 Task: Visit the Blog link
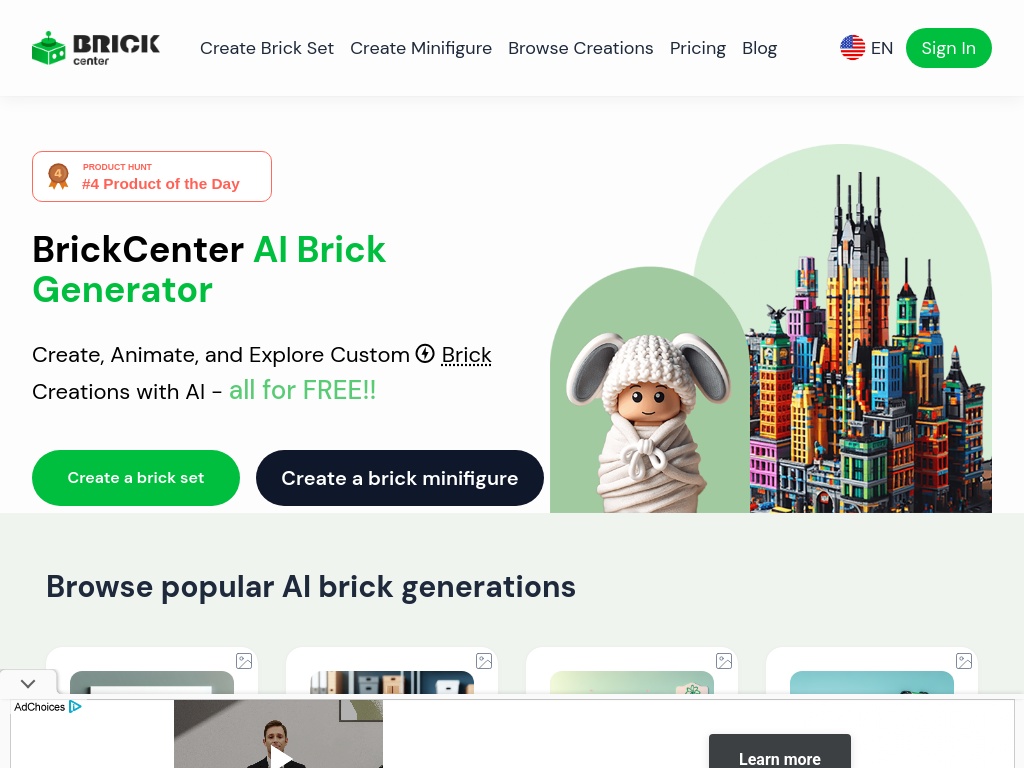(x=760, y=48)
